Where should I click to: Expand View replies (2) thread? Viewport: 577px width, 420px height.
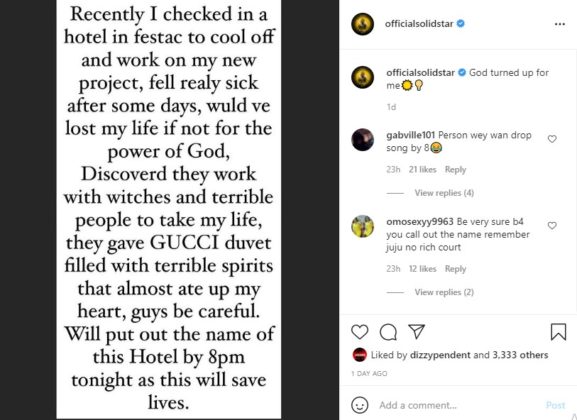444,292
